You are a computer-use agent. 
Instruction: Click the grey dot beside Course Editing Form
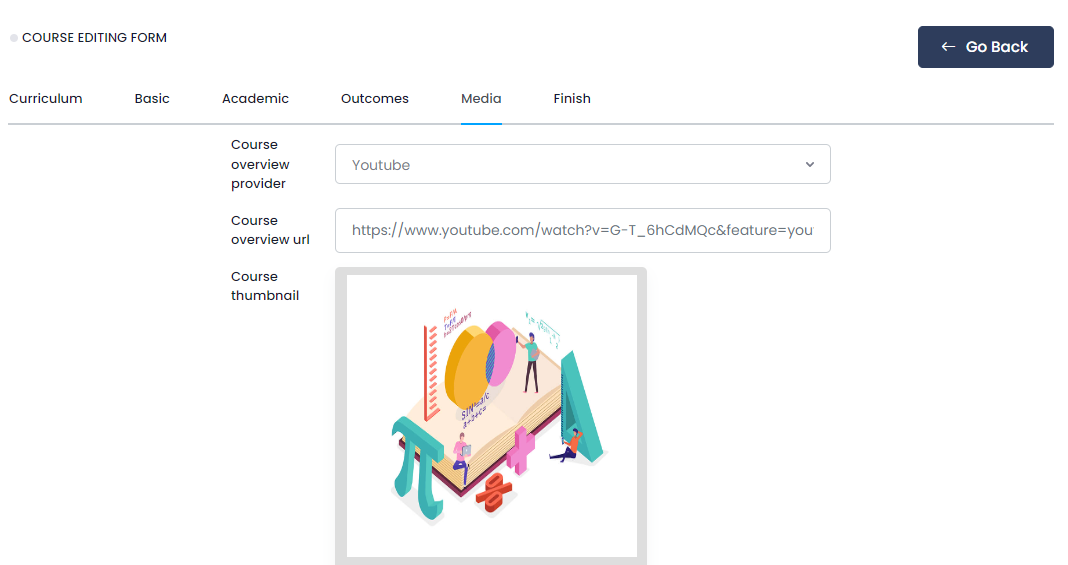point(14,38)
